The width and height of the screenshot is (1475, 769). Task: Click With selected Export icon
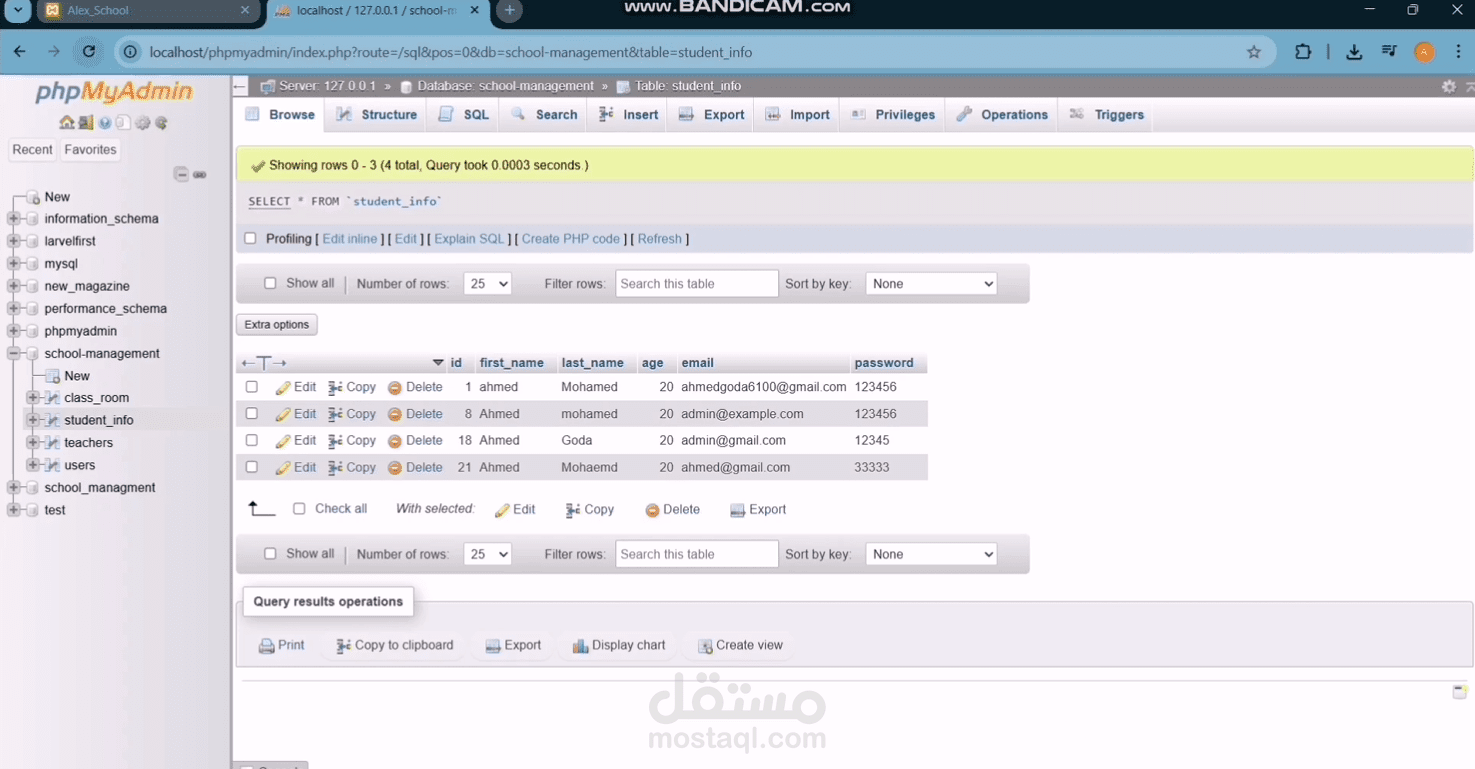[x=737, y=510]
